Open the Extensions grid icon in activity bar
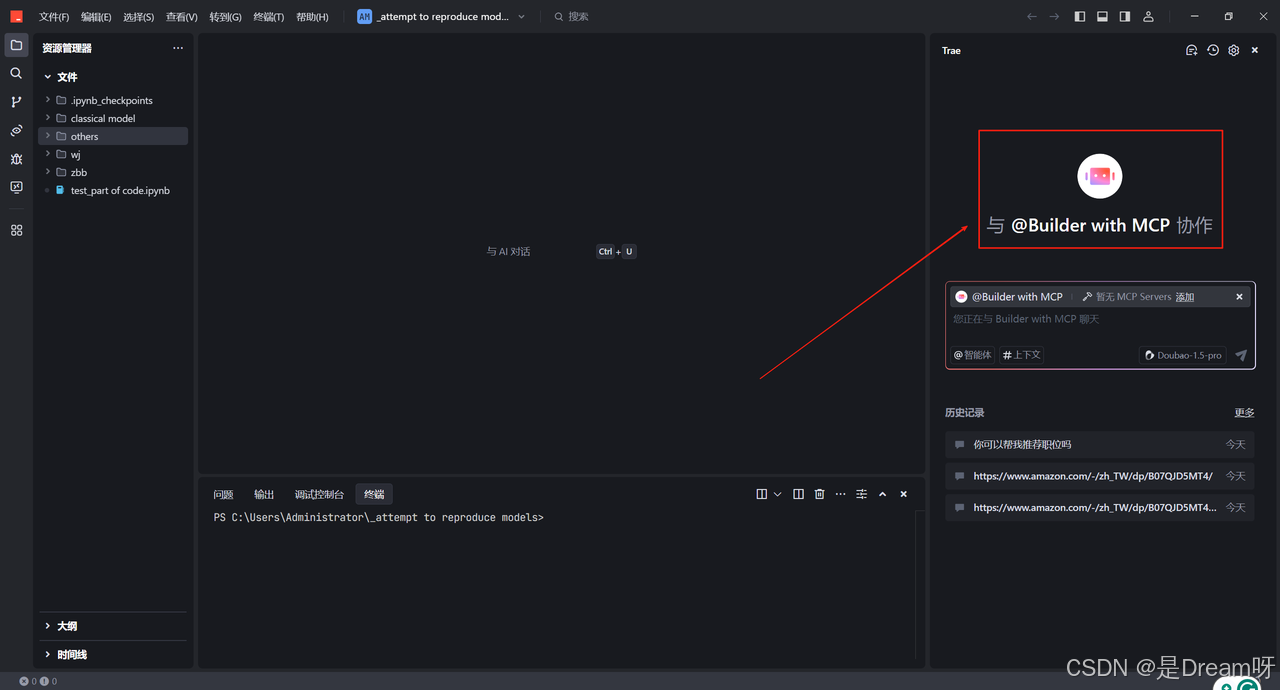The image size is (1280, 690). click(x=16, y=230)
